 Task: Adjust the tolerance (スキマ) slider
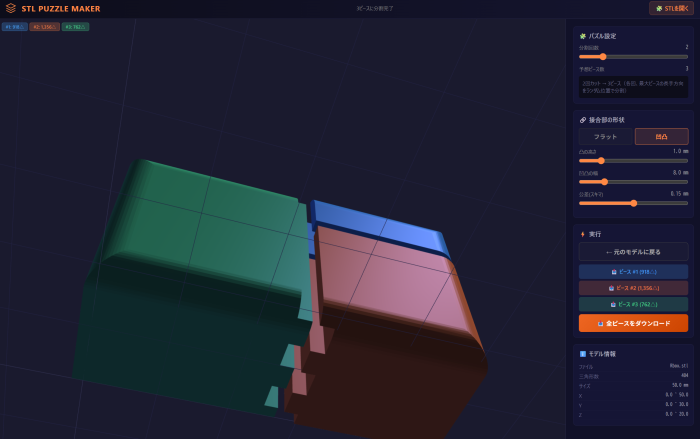click(634, 203)
